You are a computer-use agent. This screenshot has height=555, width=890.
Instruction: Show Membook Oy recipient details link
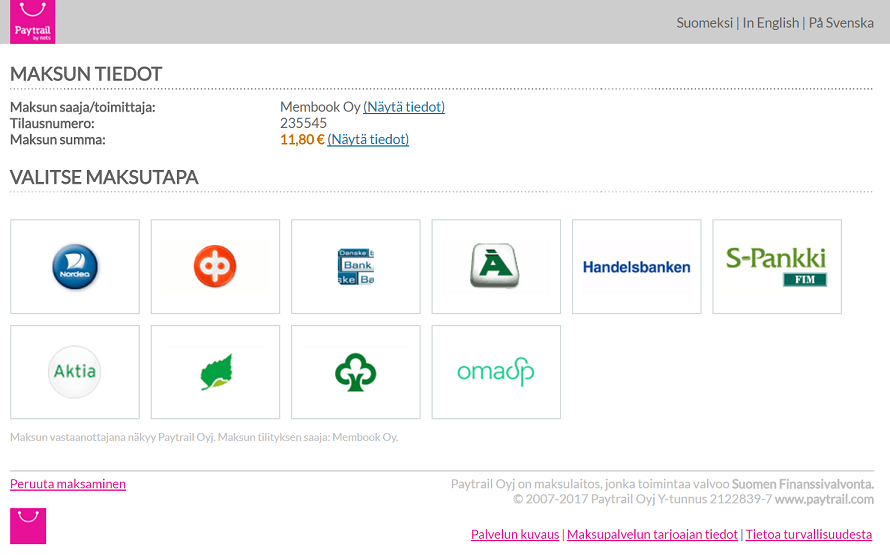tap(404, 107)
